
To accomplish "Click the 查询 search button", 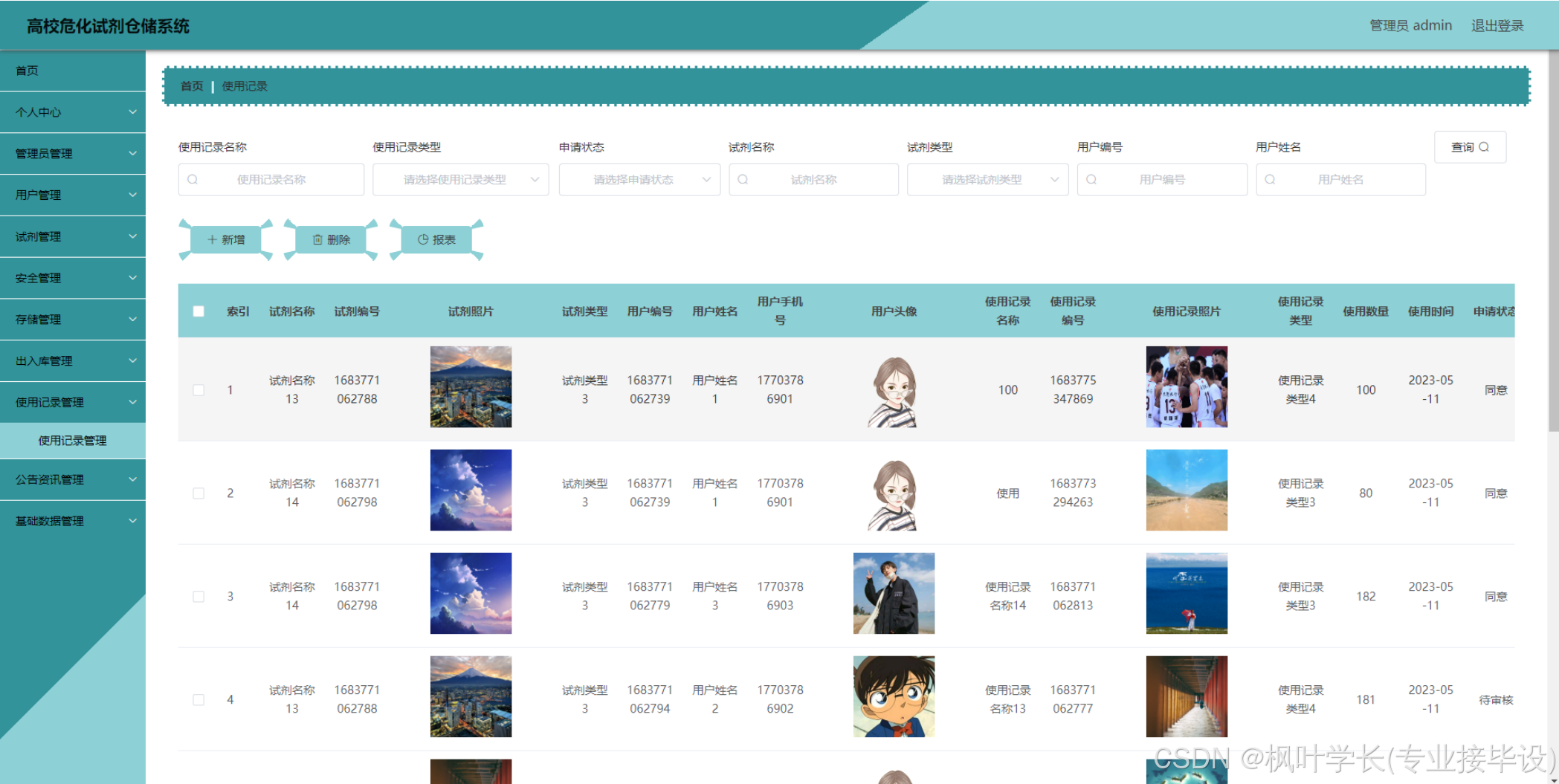I will click(1470, 147).
